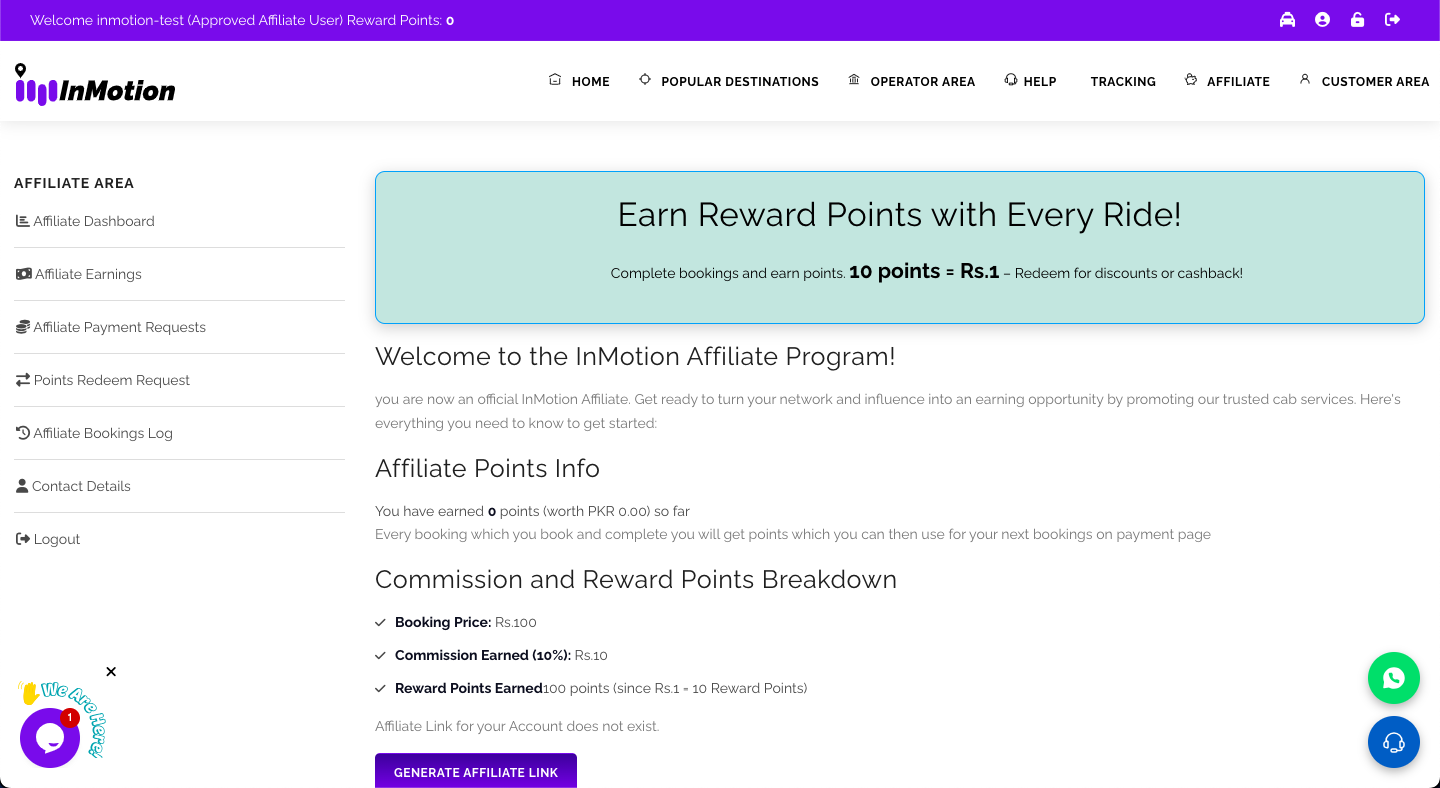This screenshot has width=1440, height=788.
Task: Open Affiliate Earnings in sidebar
Action: pyautogui.click(x=88, y=274)
